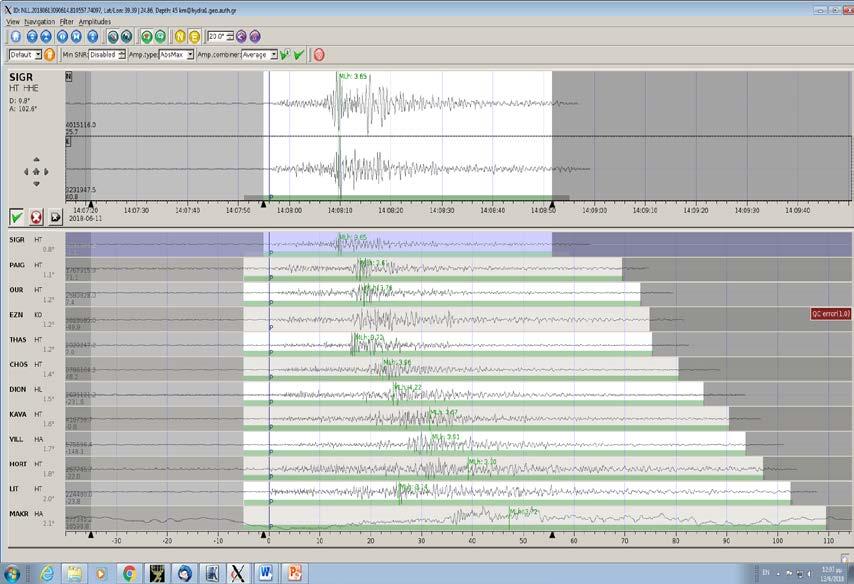The image size is (854, 584).
Task: Click the green accept check button below SIGR panel
Action: [x=16, y=217]
